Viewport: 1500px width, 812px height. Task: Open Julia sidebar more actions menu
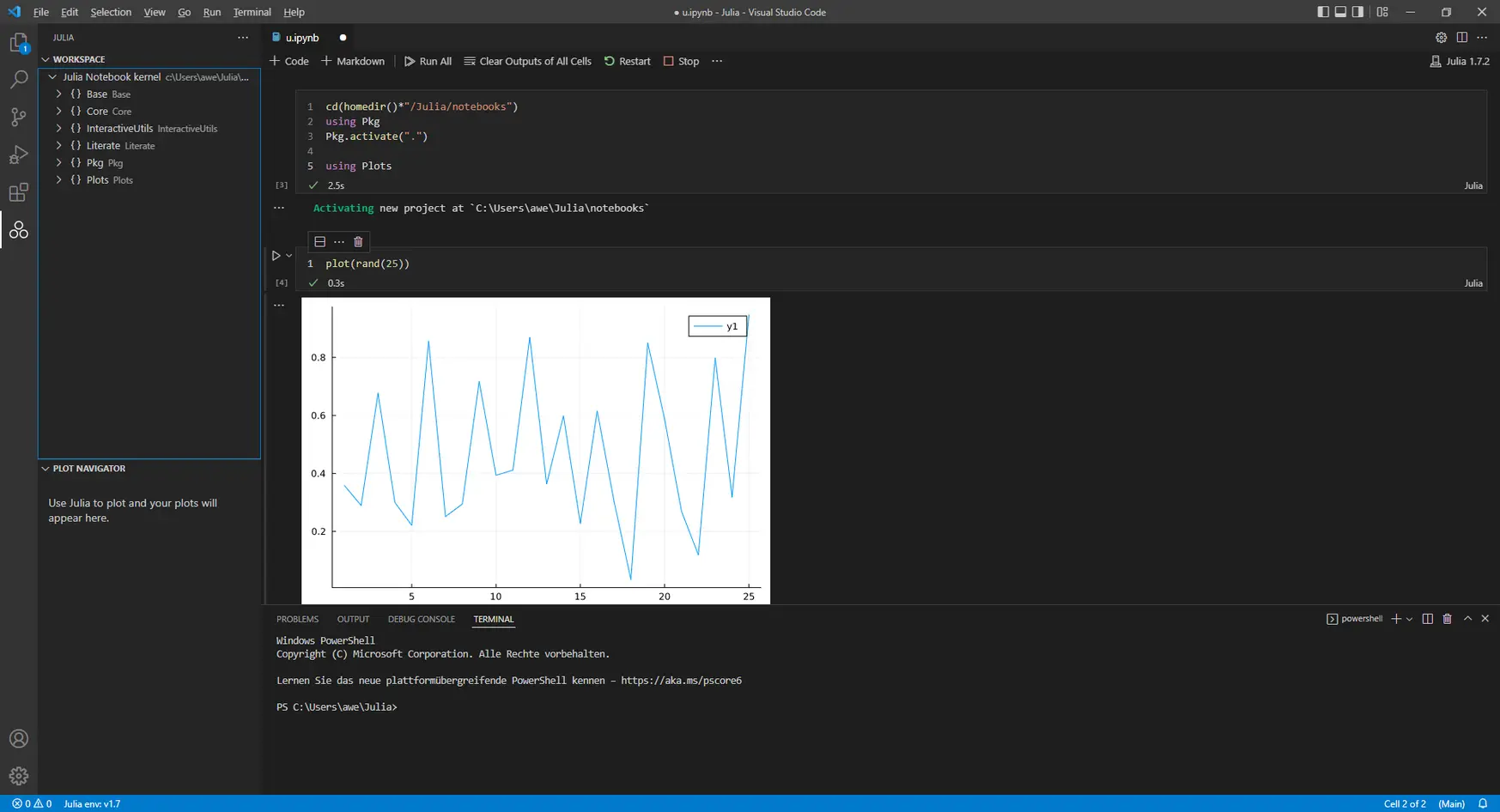pyautogui.click(x=243, y=38)
